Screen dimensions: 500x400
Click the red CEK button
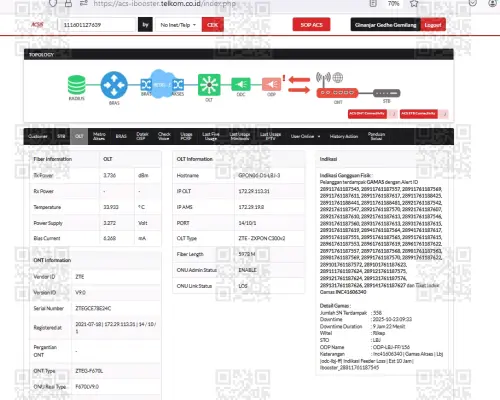pos(212,25)
